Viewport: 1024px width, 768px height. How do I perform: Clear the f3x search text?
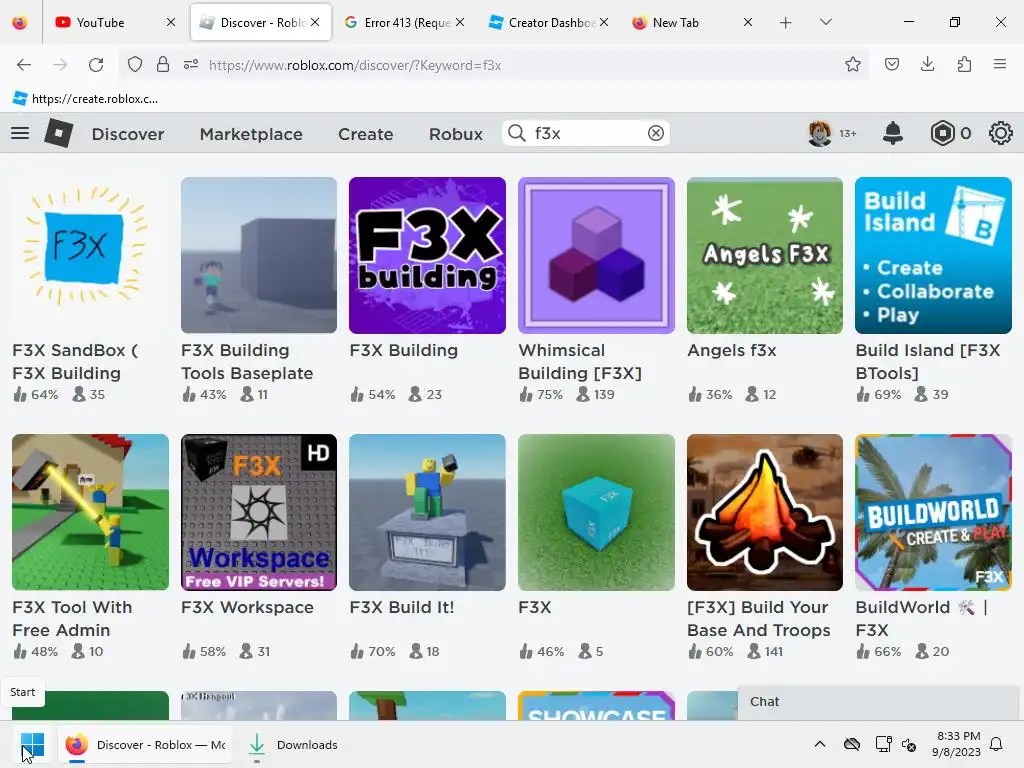pos(656,133)
